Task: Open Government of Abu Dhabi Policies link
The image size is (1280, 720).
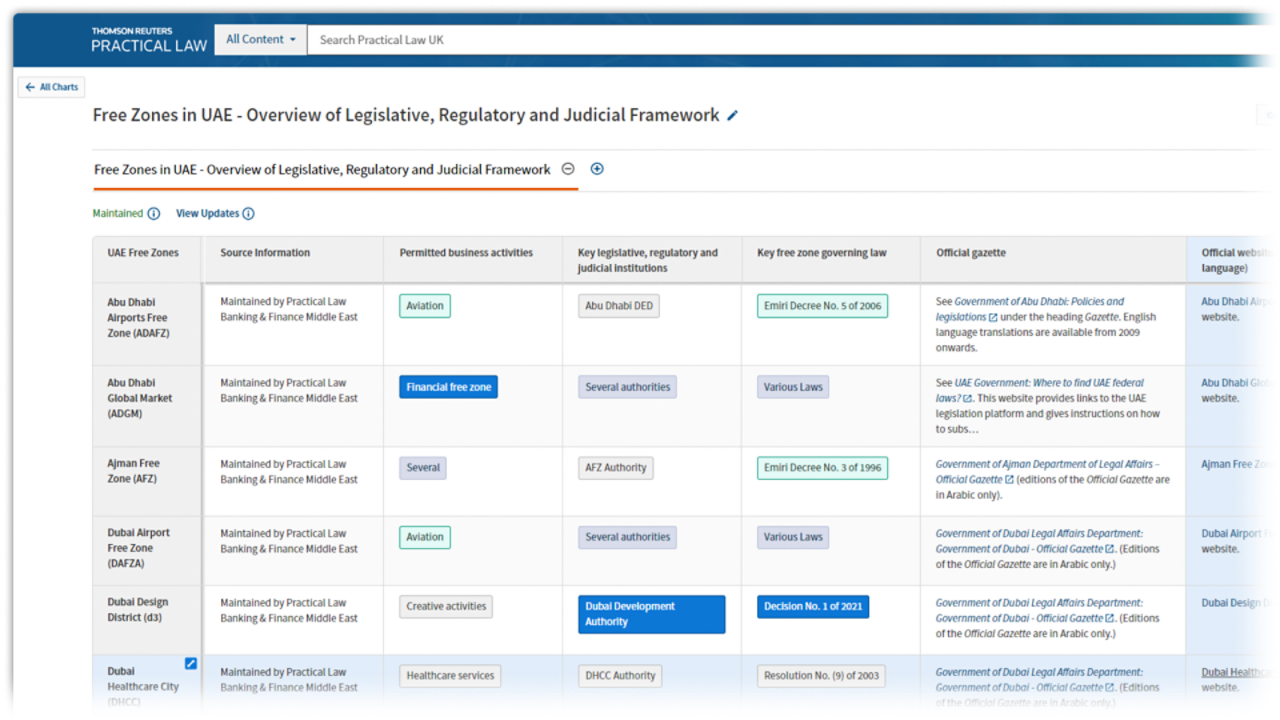Action: tap(1030, 309)
